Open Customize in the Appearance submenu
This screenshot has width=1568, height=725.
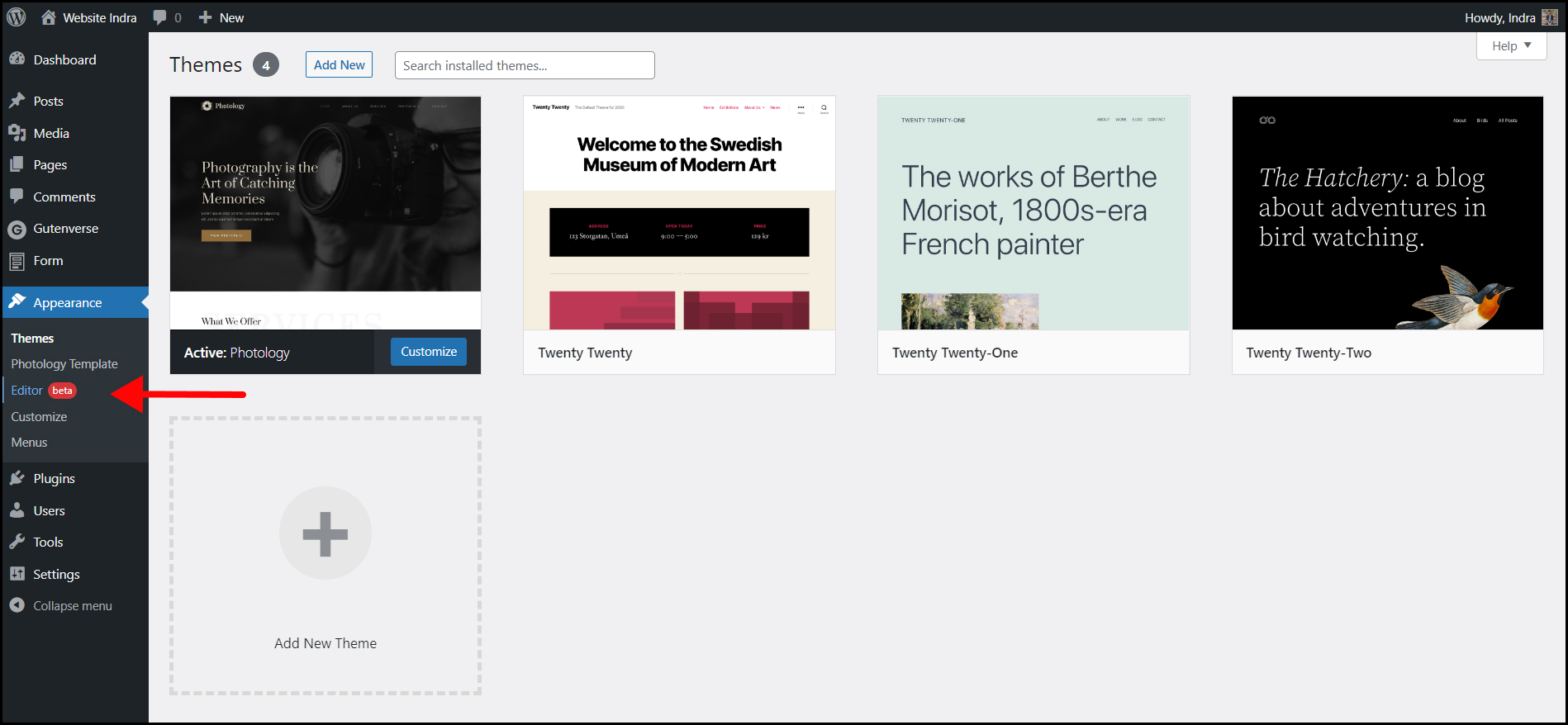39,417
